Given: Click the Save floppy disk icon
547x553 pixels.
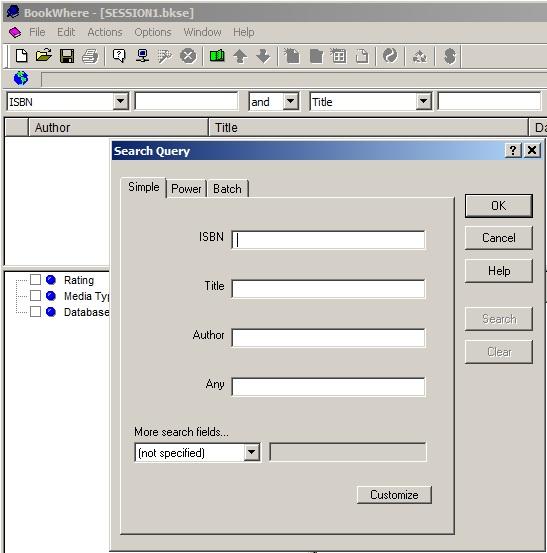Looking at the screenshot, I should [x=67, y=56].
